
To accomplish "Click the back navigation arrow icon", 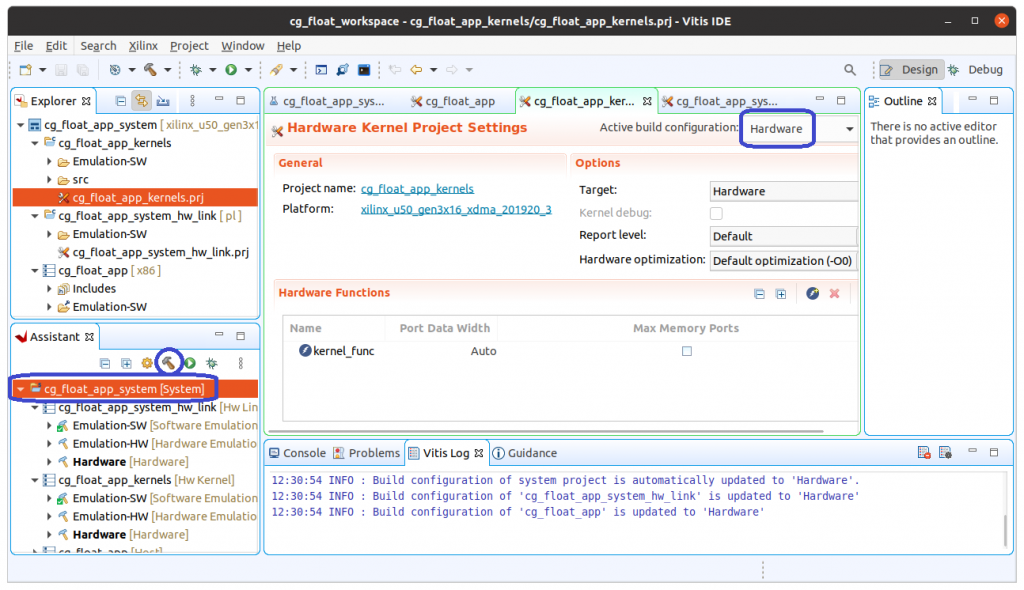I will [x=416, y=70].
